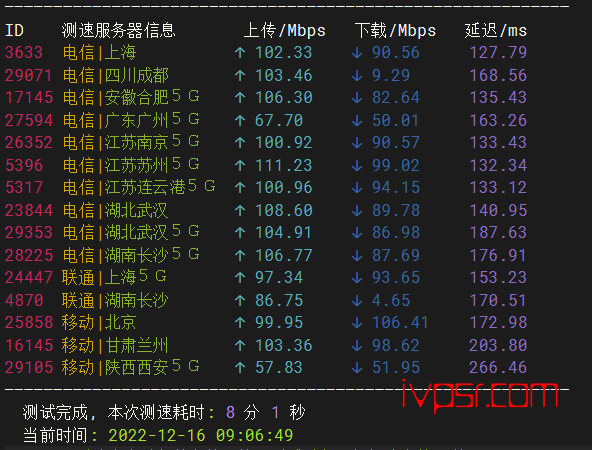Click the 延迟/ms column header
Screen dimensions: 592x450
pos(496,31)
